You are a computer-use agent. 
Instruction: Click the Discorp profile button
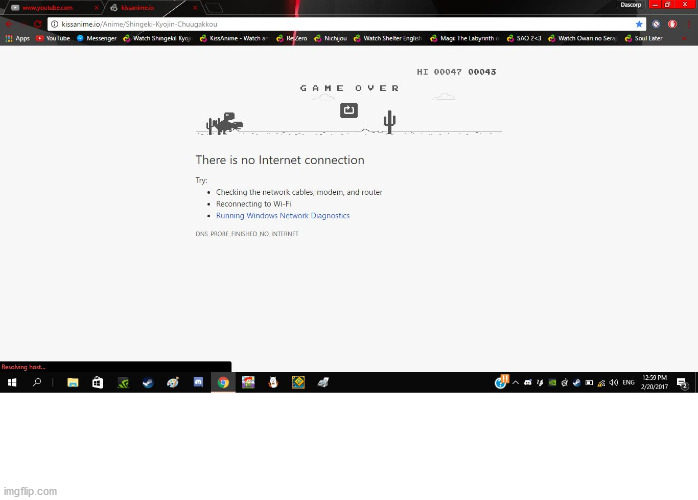(631, 5)
